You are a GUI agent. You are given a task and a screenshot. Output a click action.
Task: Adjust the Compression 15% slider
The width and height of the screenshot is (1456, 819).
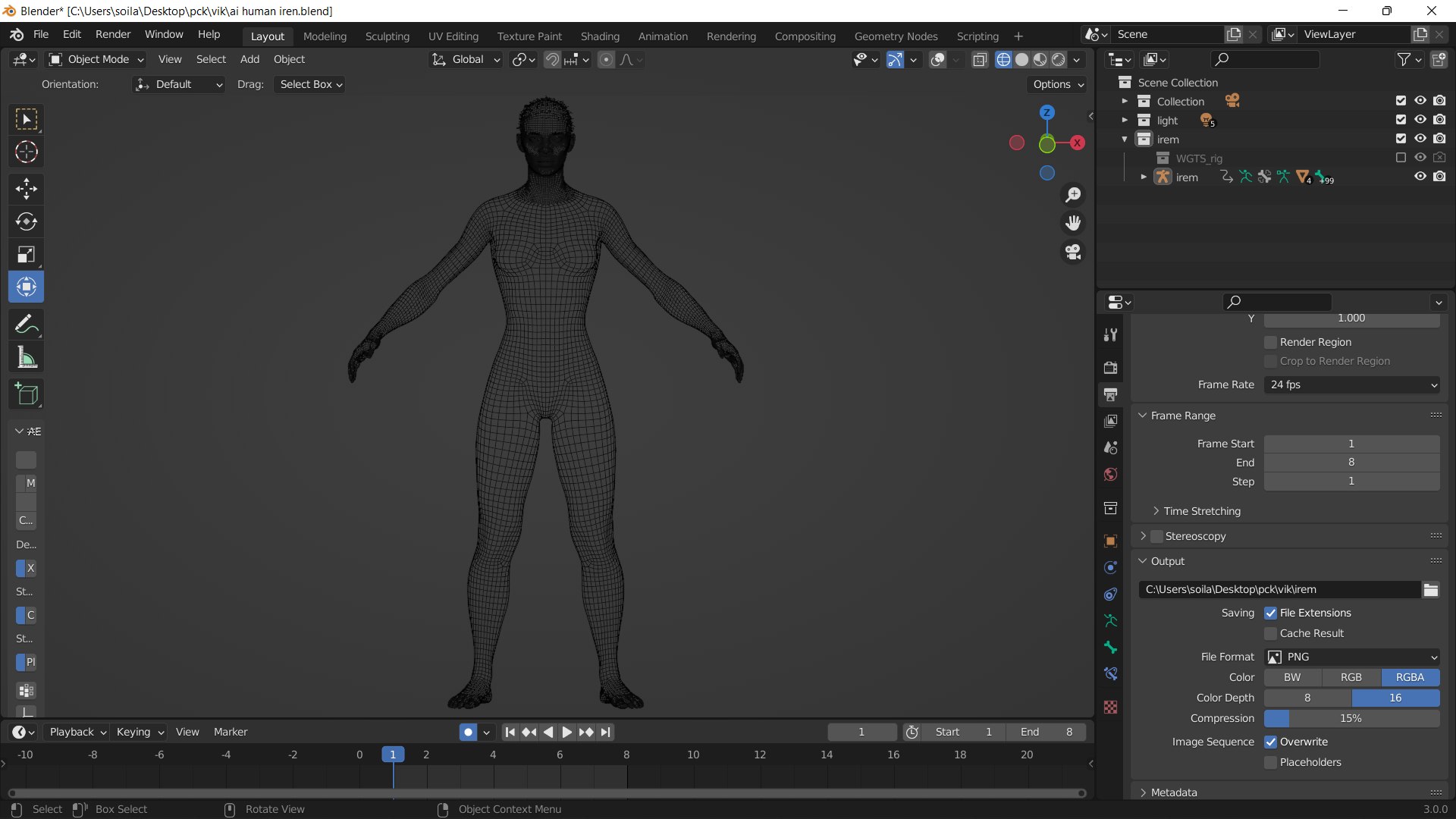pyautogui.click(x=1352, y=718)
